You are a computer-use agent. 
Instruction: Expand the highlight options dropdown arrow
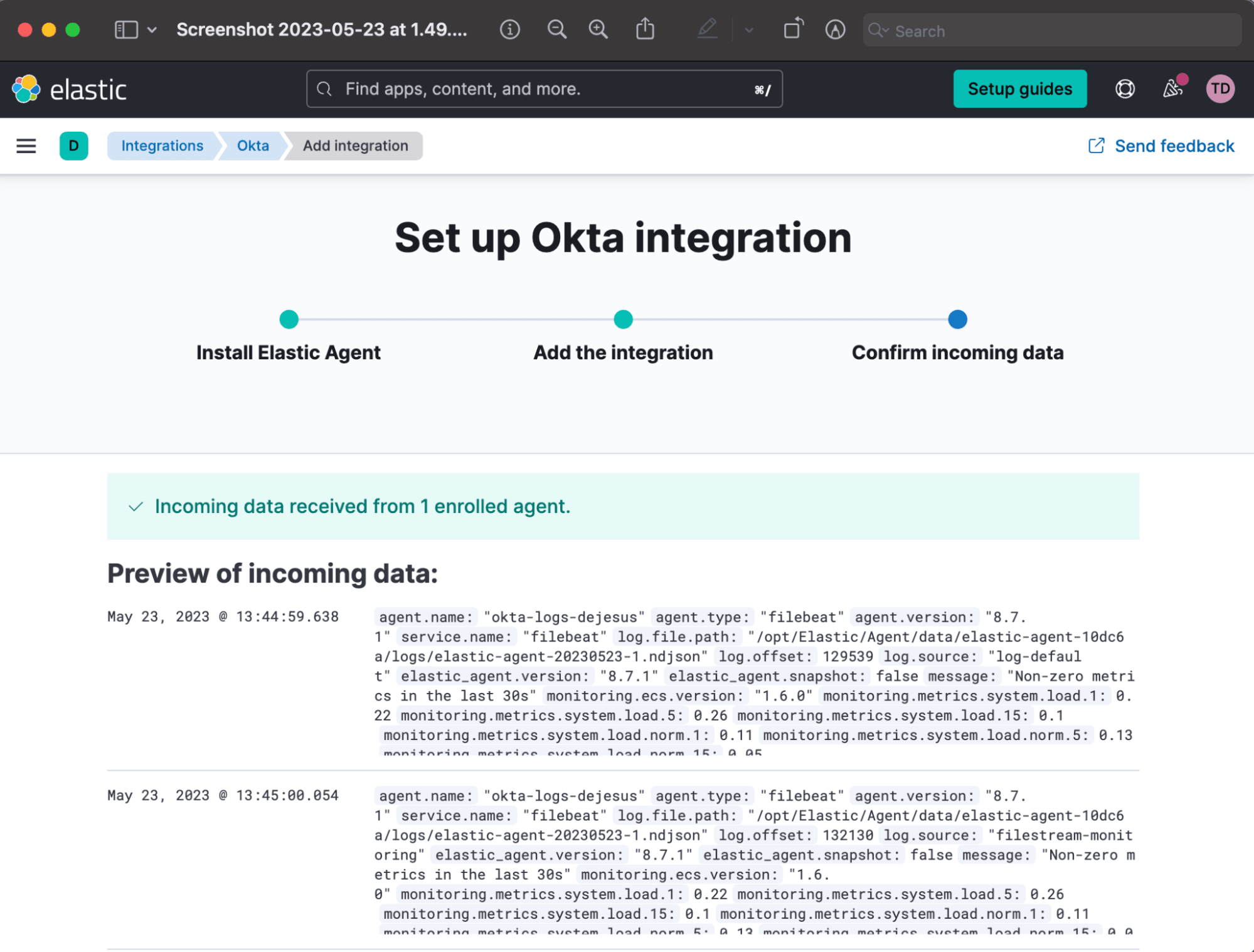749,29
